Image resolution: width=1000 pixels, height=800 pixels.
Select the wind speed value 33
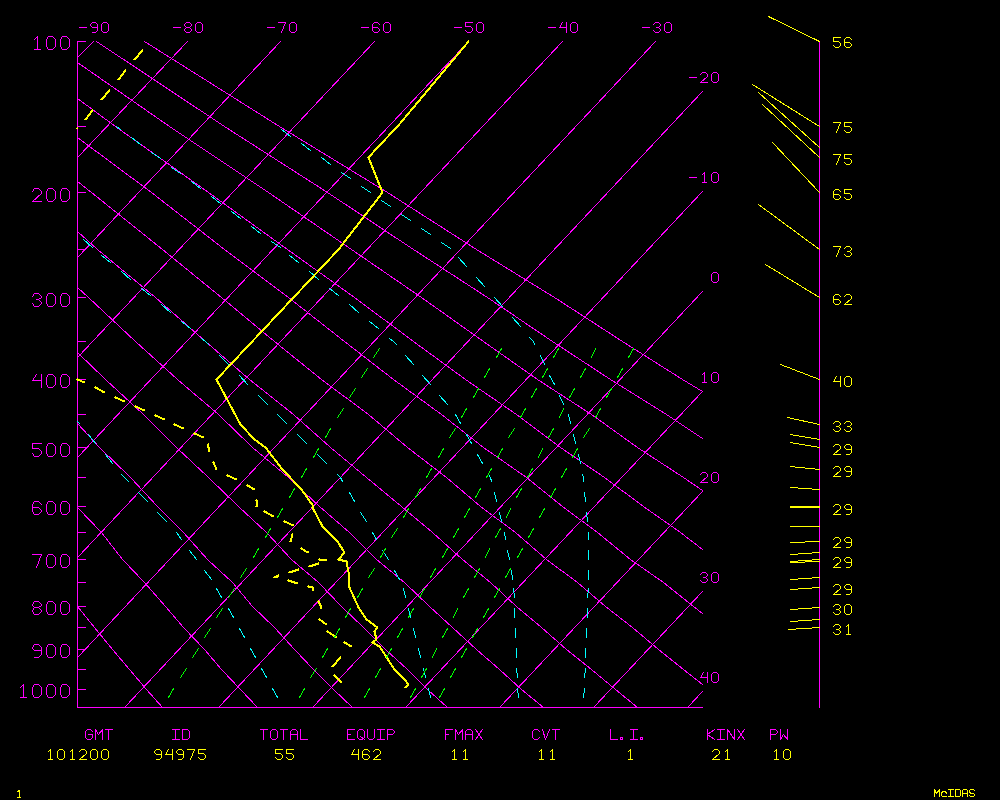842,427
